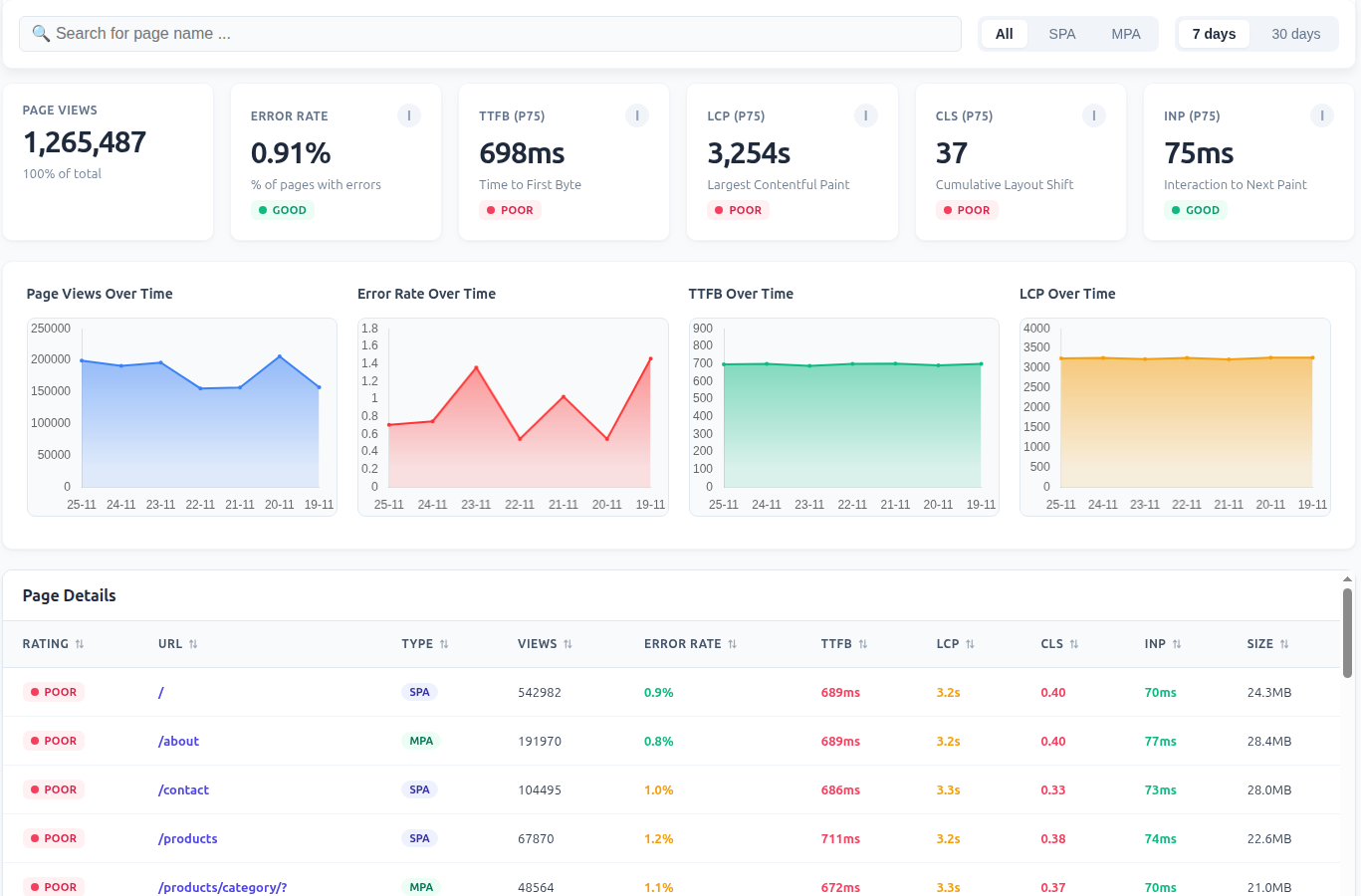The width and height of the screenshot is (1361, 896).
Task: Enable the MPA page type filter
Action: (x=1125, y=33)
